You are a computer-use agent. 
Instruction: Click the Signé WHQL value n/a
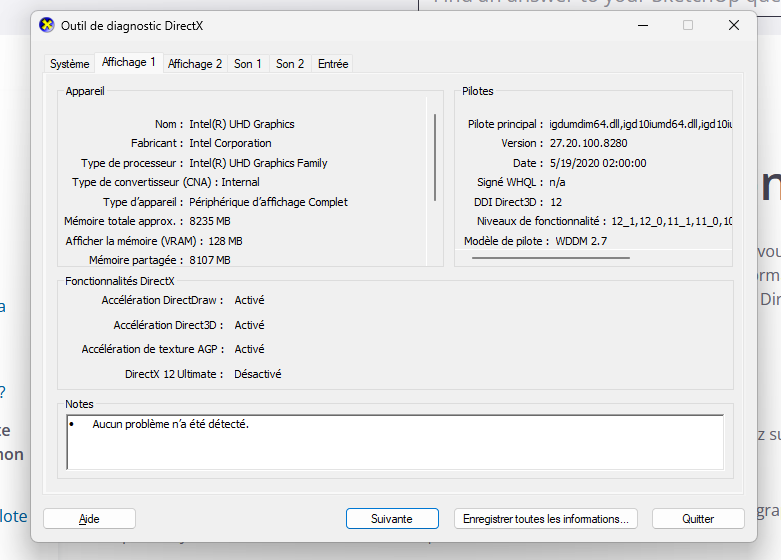[x=557, y=182]
